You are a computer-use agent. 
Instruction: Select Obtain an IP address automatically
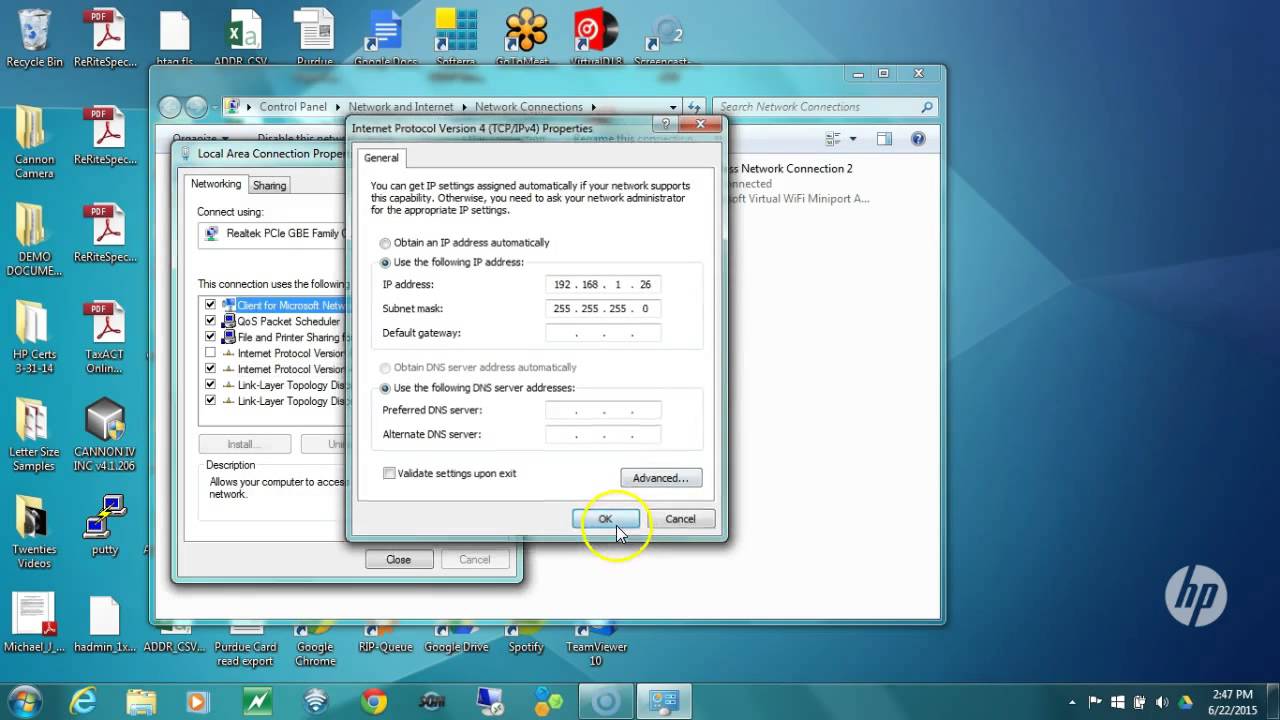[385, 243]
